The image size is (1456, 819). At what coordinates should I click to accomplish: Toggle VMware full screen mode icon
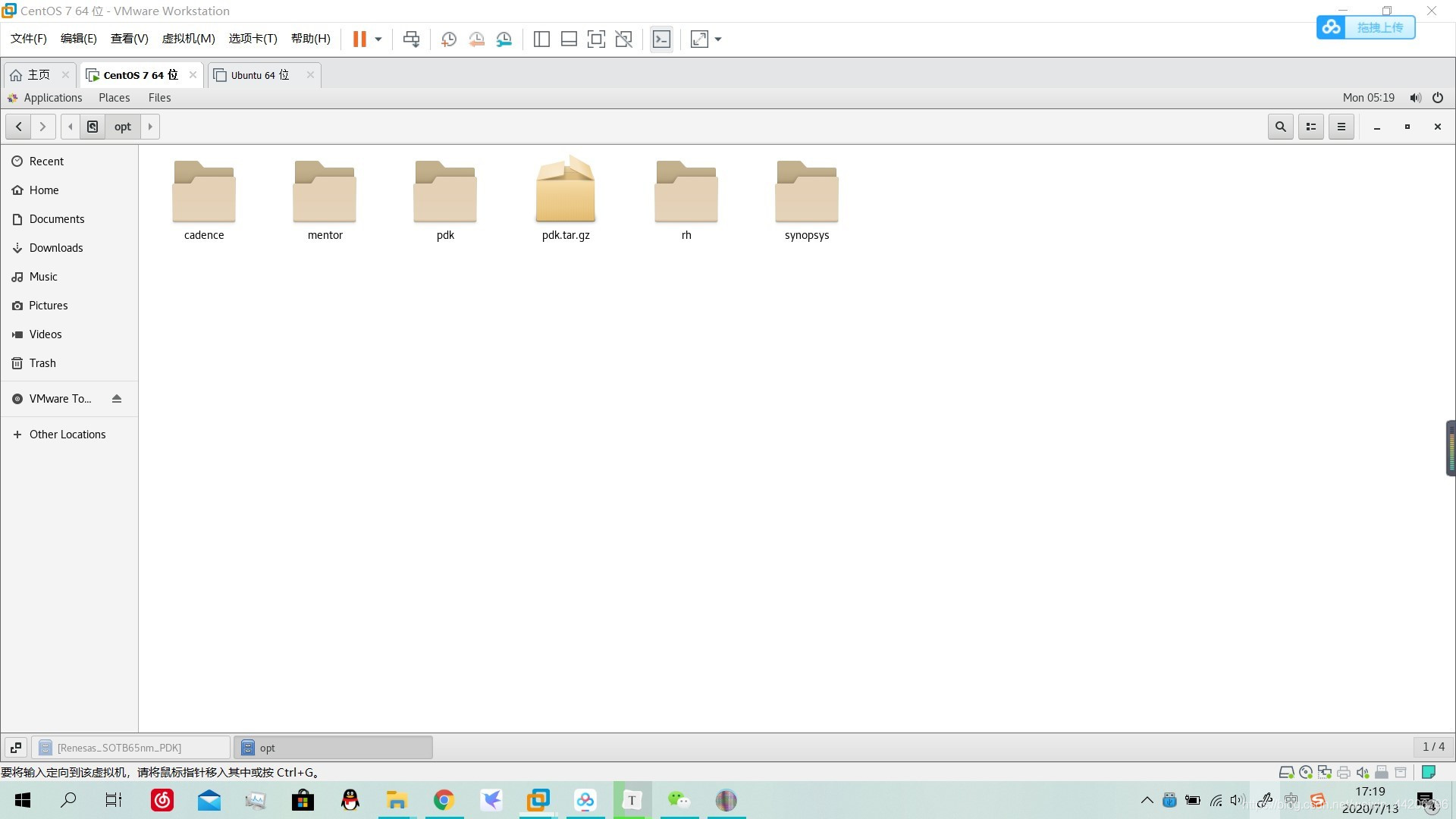(596, 39)
